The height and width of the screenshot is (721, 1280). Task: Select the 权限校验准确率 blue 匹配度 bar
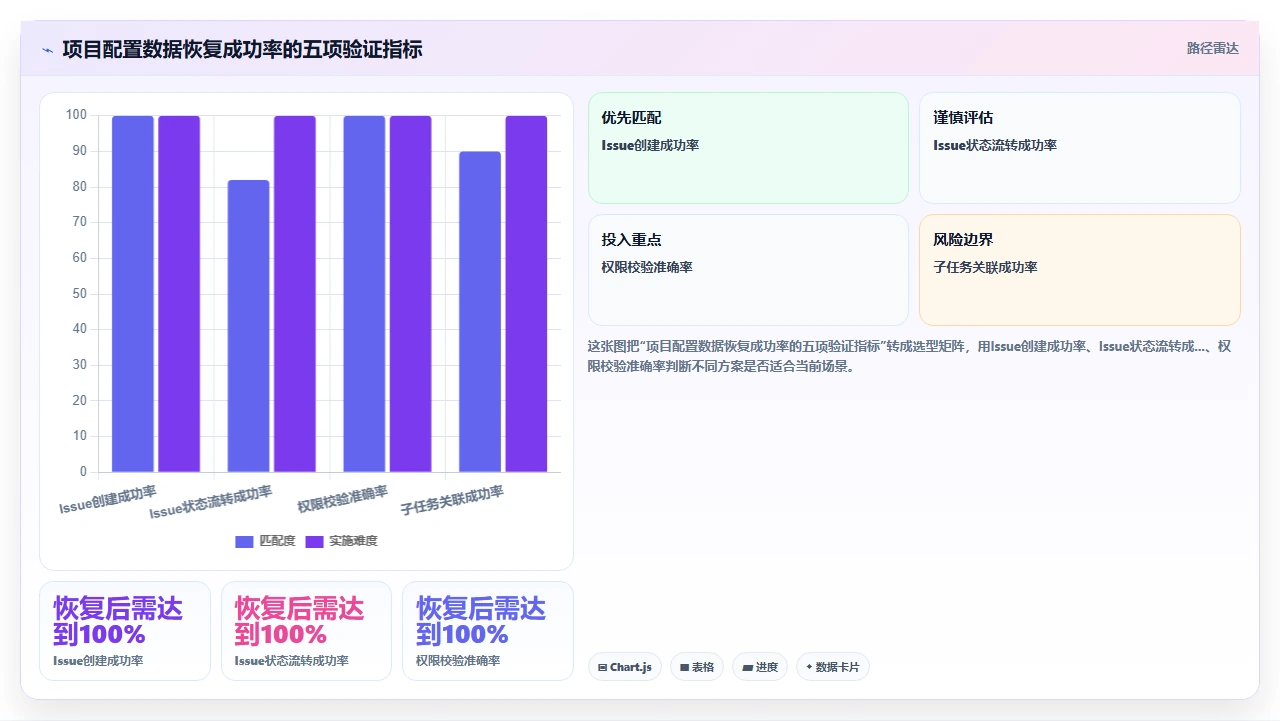pos(364,294)
